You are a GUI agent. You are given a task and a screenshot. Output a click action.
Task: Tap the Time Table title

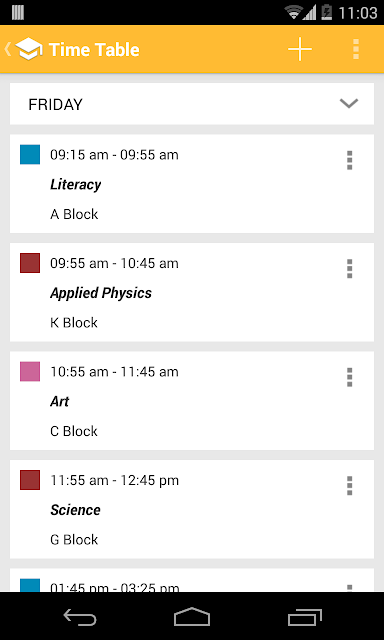(94, 50)
